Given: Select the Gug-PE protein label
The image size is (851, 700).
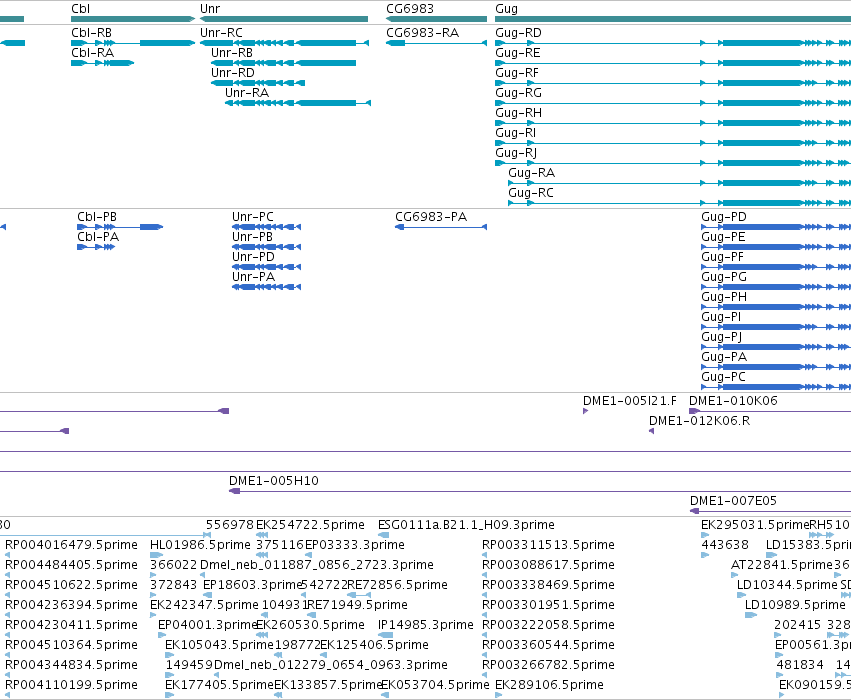Looking at the screenshot, I should (x=723, y=238).
